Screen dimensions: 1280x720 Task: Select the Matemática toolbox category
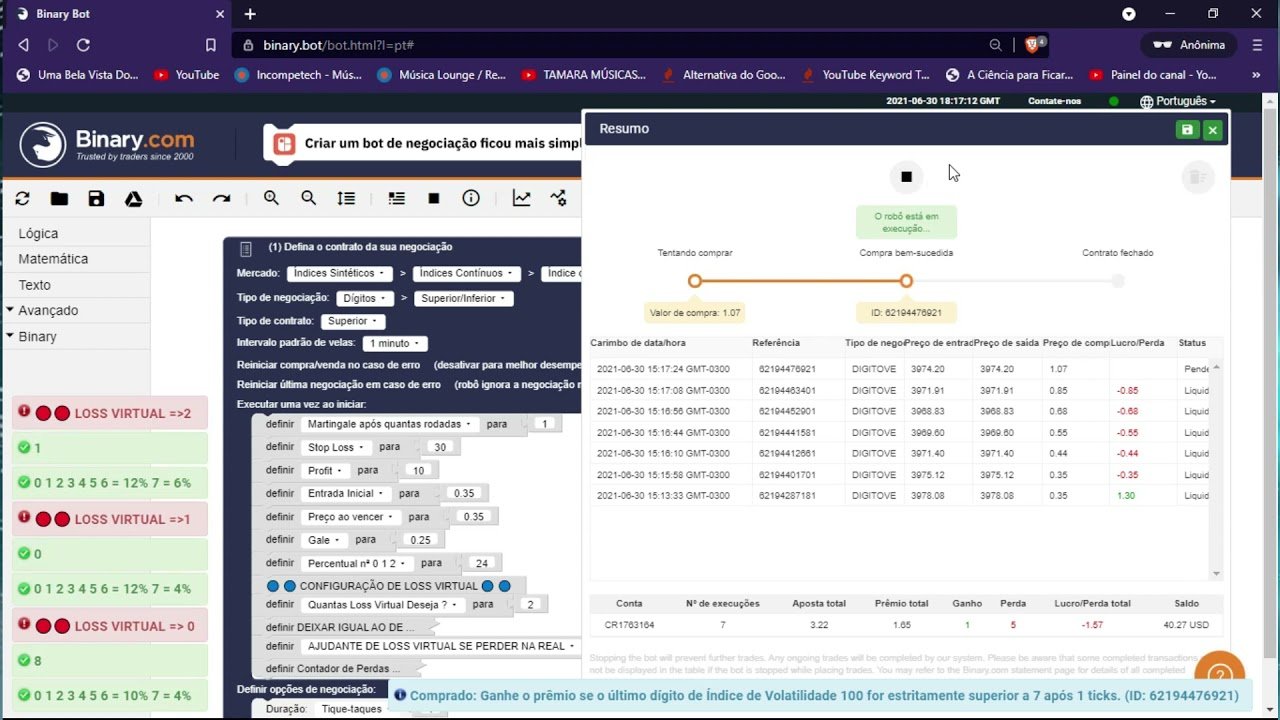click(53, 259)
